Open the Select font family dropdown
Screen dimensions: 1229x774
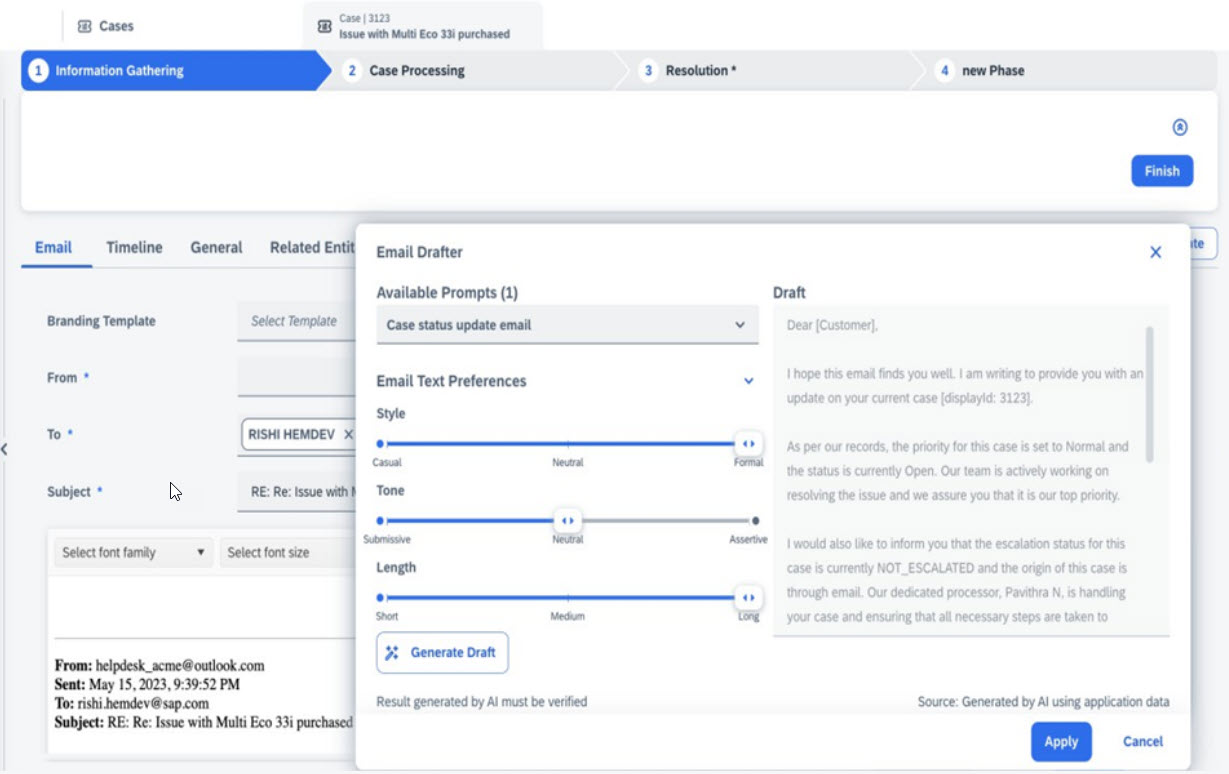(x=132, y=552)
